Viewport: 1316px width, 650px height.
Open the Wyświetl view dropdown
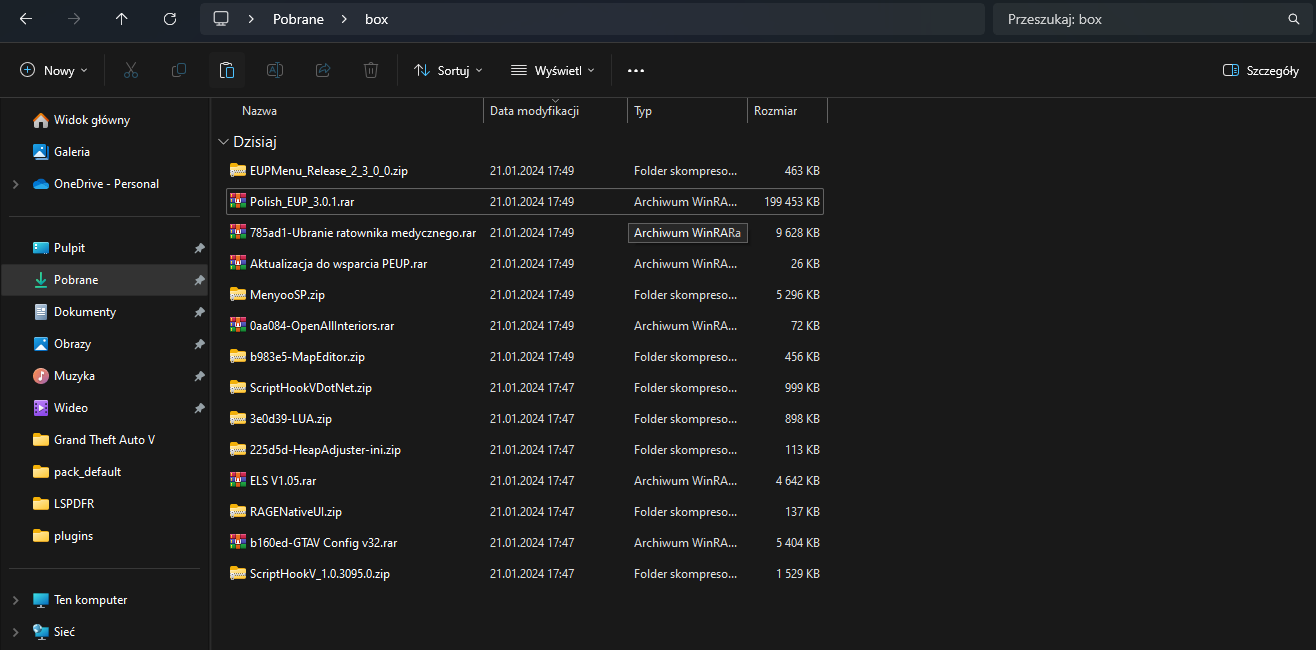[x=552, y=70]
